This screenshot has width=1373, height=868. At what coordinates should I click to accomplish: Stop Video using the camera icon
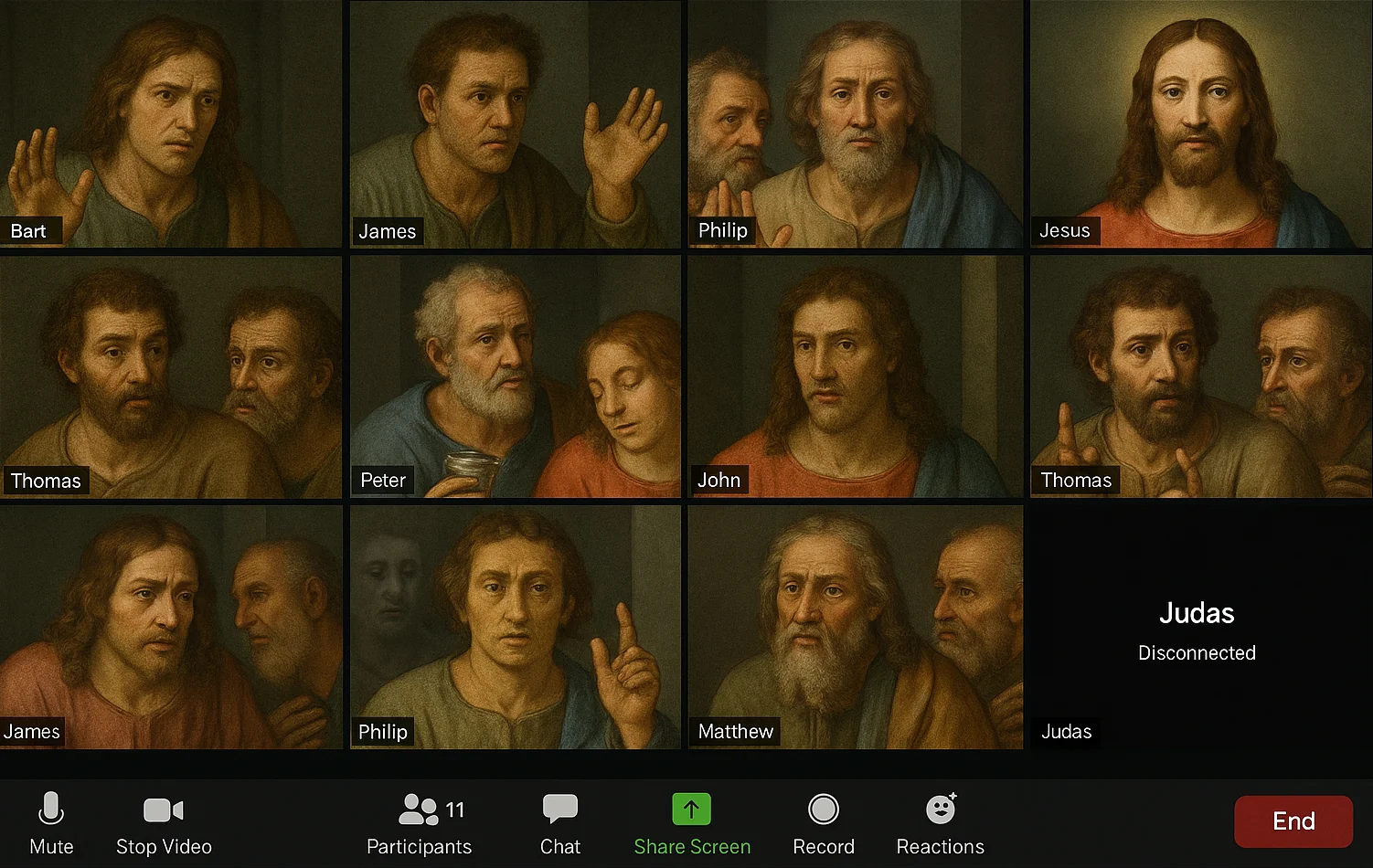(x=164, y=810)
